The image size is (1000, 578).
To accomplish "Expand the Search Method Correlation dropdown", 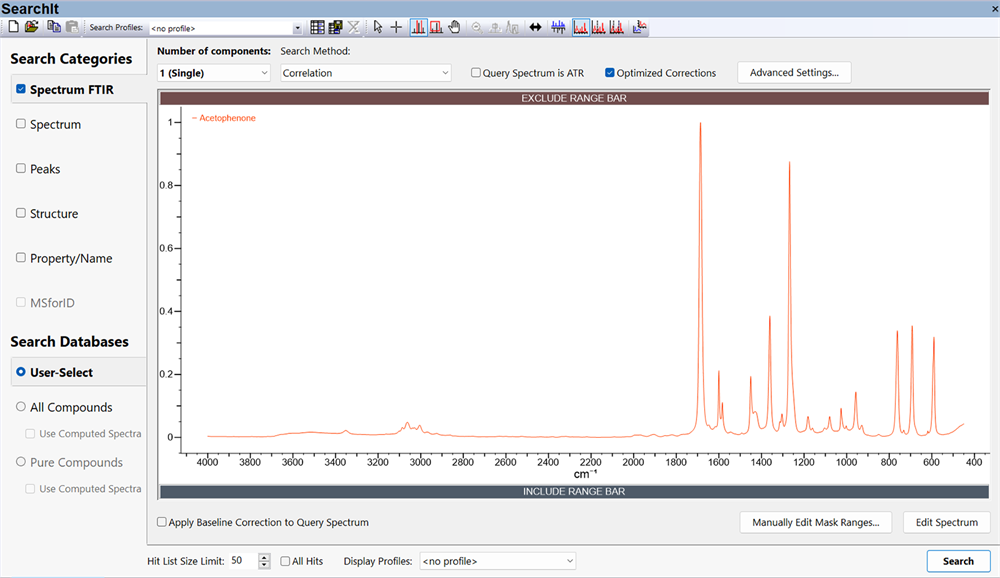I will click(366, 73).
